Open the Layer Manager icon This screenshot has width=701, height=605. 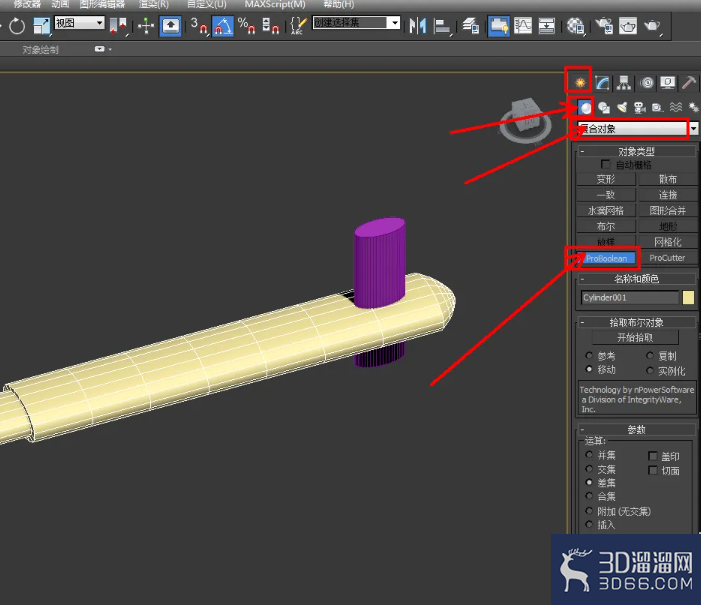coord(471,25)
